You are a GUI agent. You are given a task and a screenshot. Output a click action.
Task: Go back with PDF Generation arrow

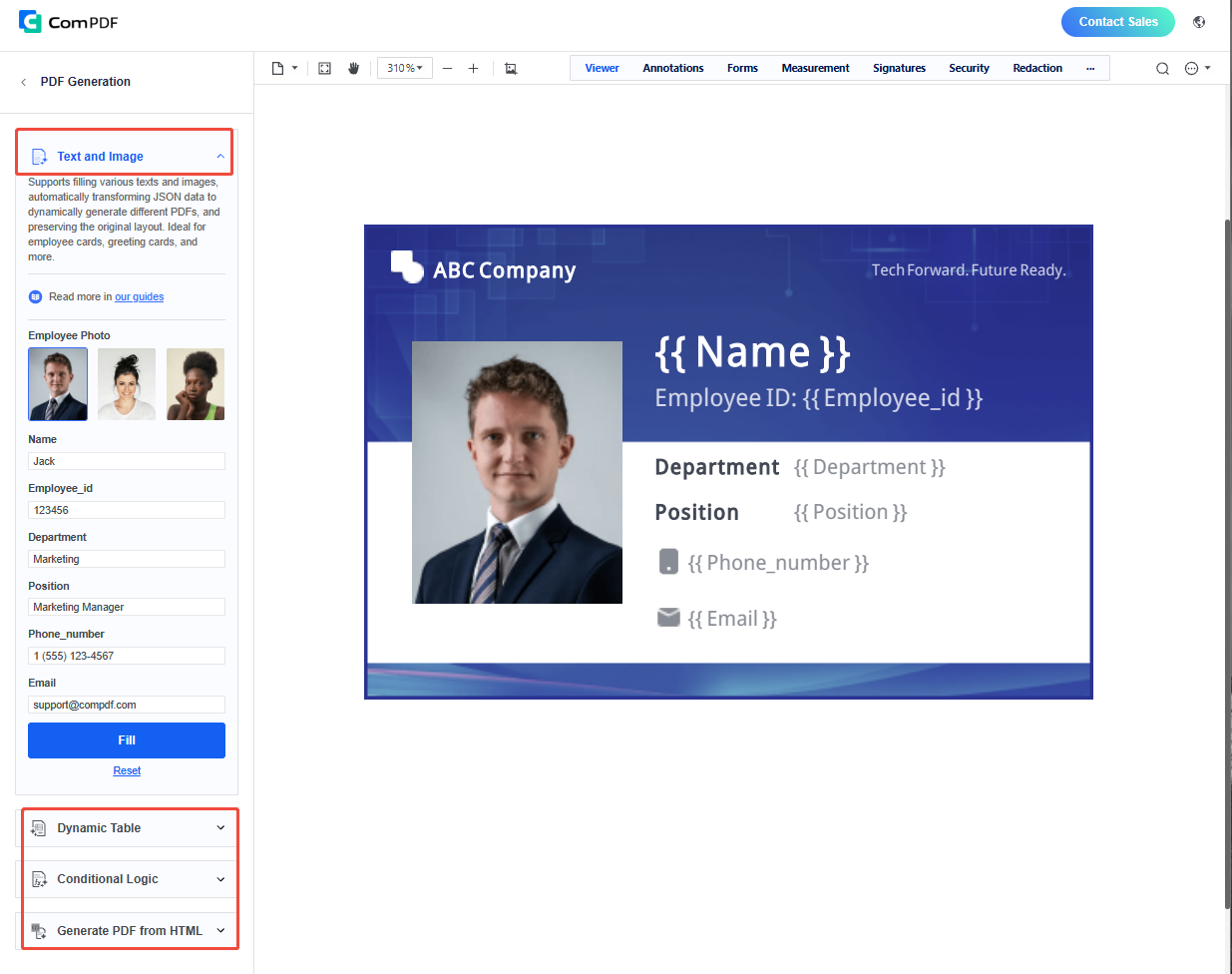pos(23,82)
